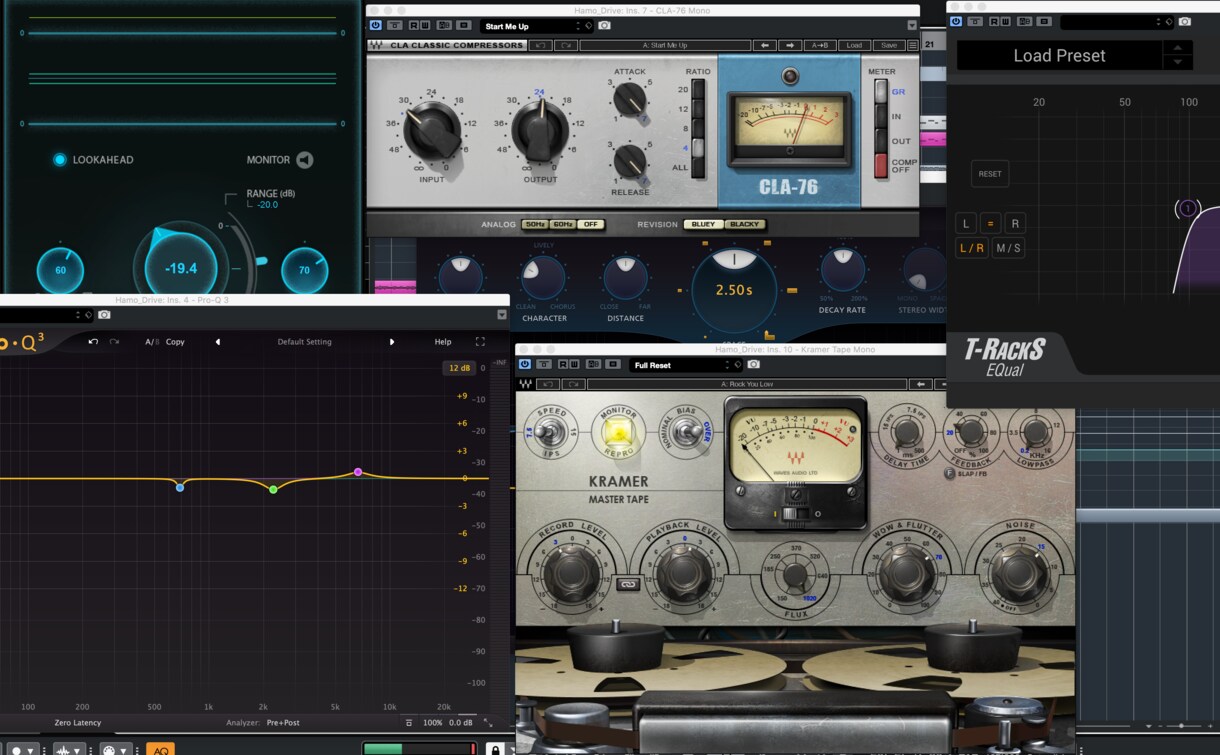Viewport: 1220px width, 755px height.
Task: Toggle the Kramer Tape plugin power button
Action: click(x=524, y=365)
